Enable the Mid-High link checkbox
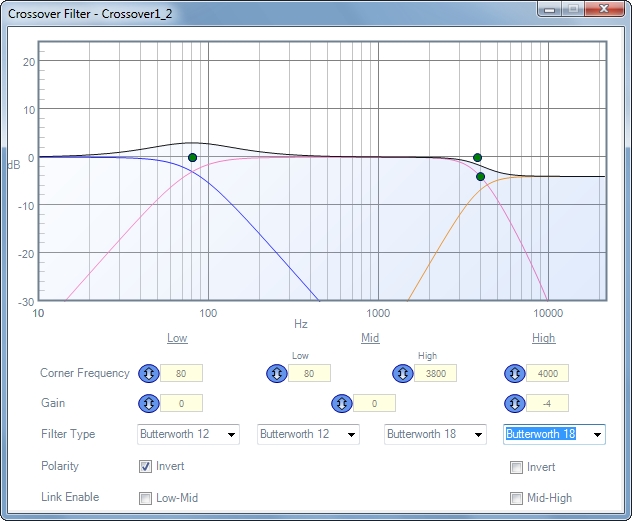The height and width of the screenshot is (521, 632). coord(516,498)
